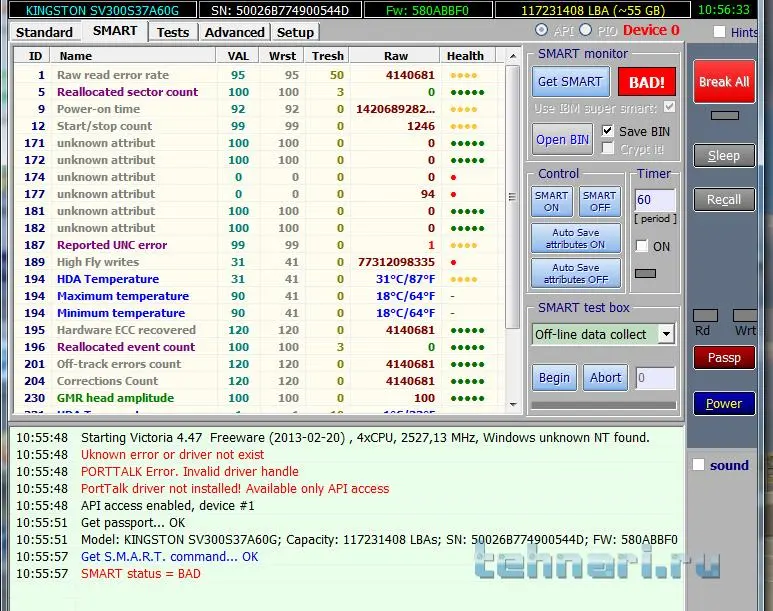This screenshot has width=773, height=611.
Task: Select the API radio button
Action: pyautogui.click(x=541, y=31)
